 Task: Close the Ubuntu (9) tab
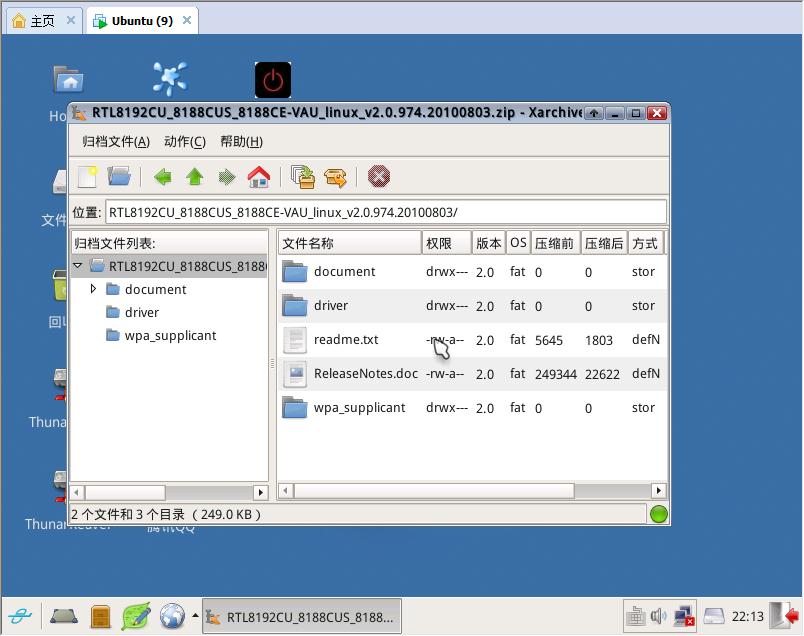tap(187, 20)
